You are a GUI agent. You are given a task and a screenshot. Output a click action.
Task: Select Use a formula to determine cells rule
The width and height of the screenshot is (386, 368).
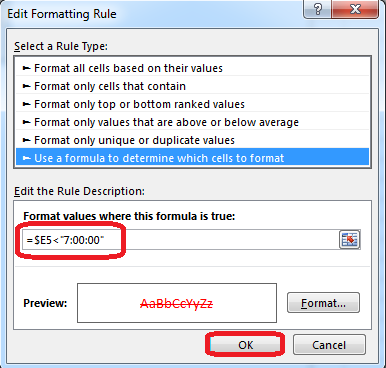193,158
